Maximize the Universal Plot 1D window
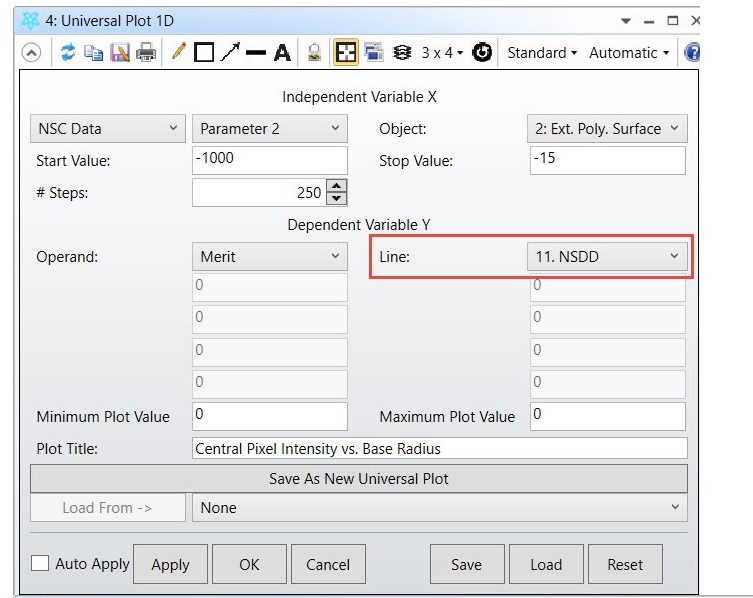The width and height of the screenshot is (753, 598). (673, 21)
